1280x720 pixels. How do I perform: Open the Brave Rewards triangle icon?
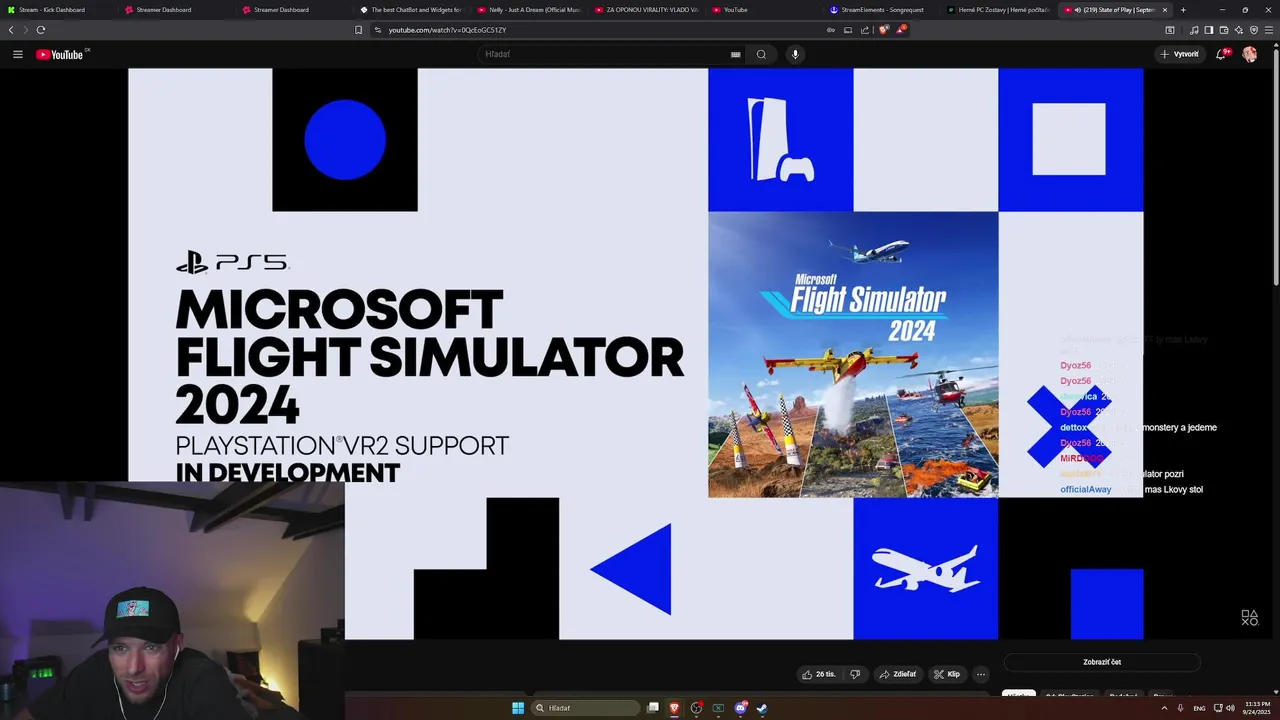(900, 30)
